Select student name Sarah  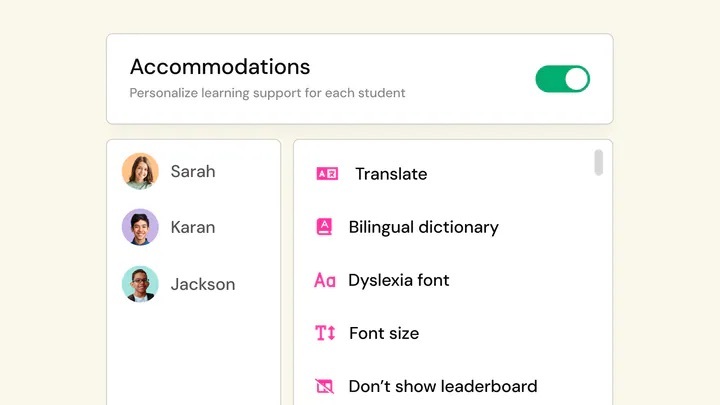click(x=193, y=171)
